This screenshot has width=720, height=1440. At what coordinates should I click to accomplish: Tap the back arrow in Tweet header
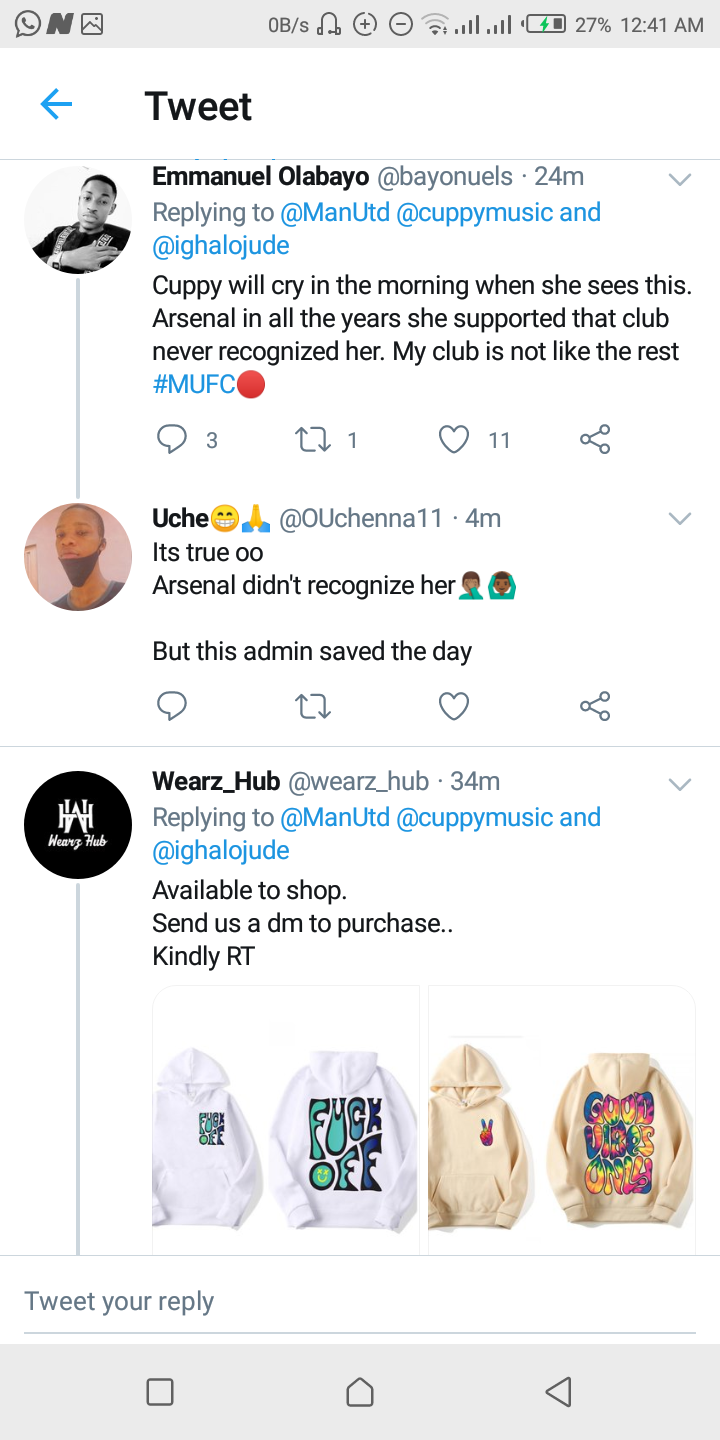point(56,104)
